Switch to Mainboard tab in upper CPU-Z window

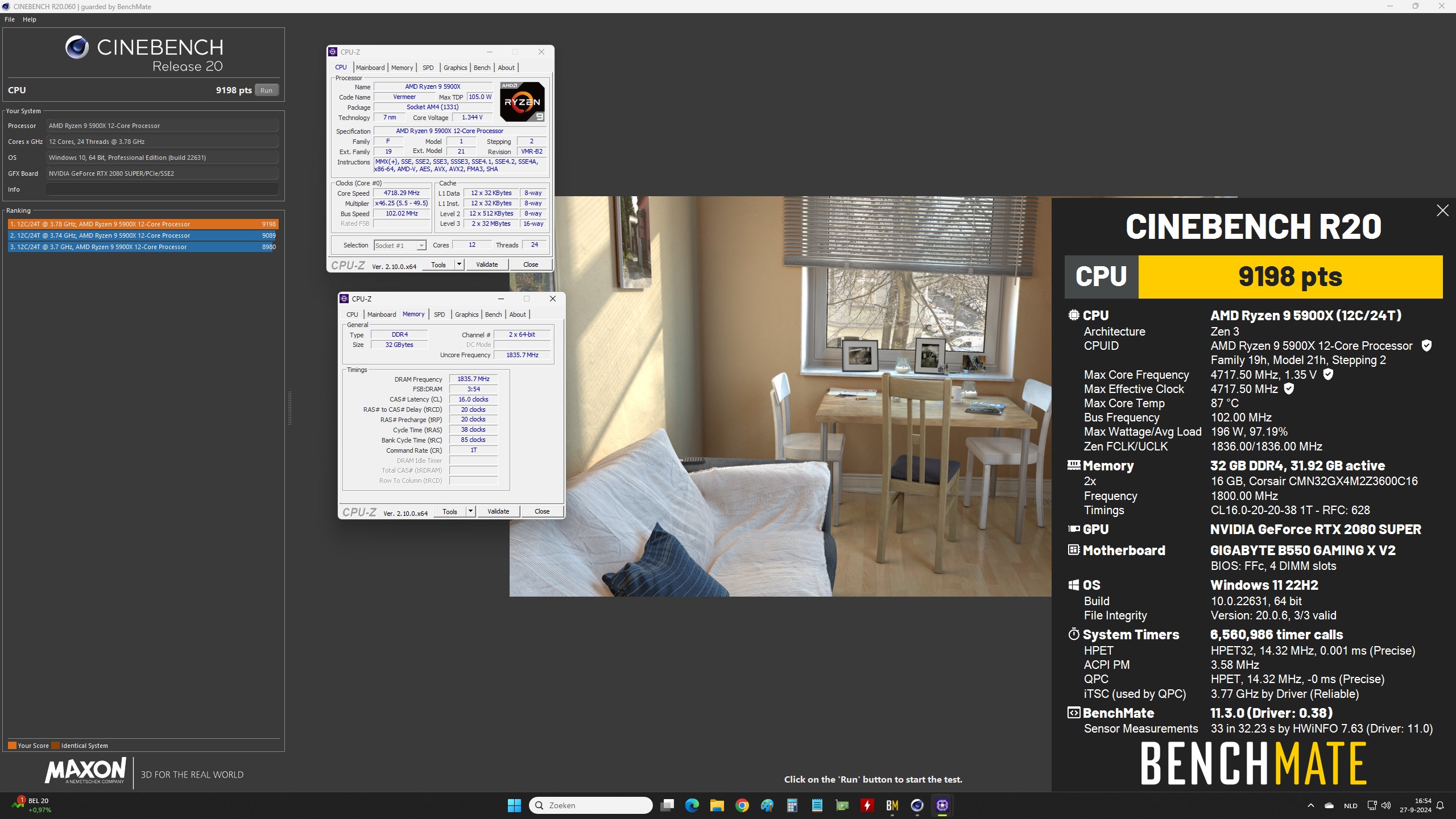370,68
